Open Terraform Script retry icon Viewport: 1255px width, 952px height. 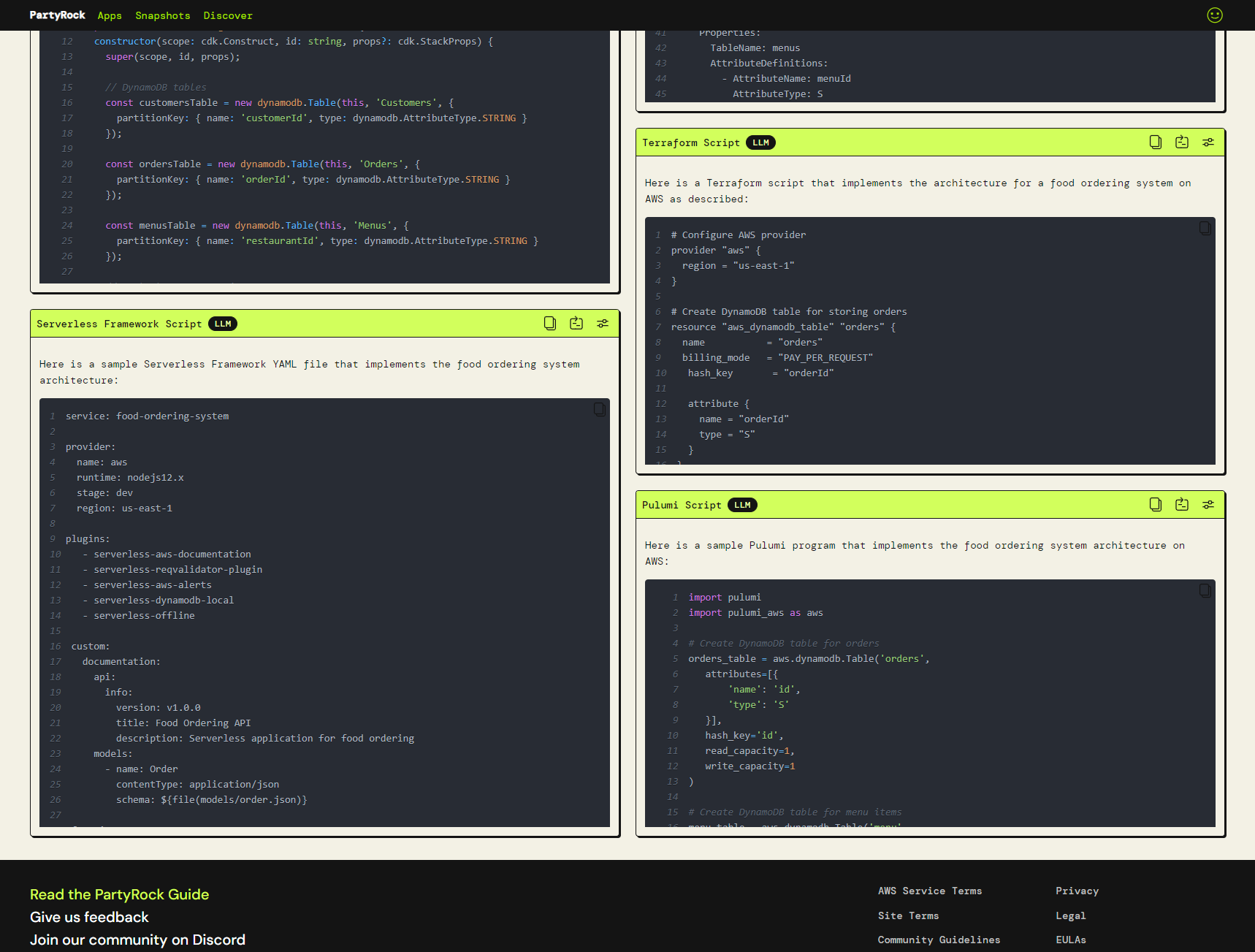pyautogui.click(x=1182, y=142)
